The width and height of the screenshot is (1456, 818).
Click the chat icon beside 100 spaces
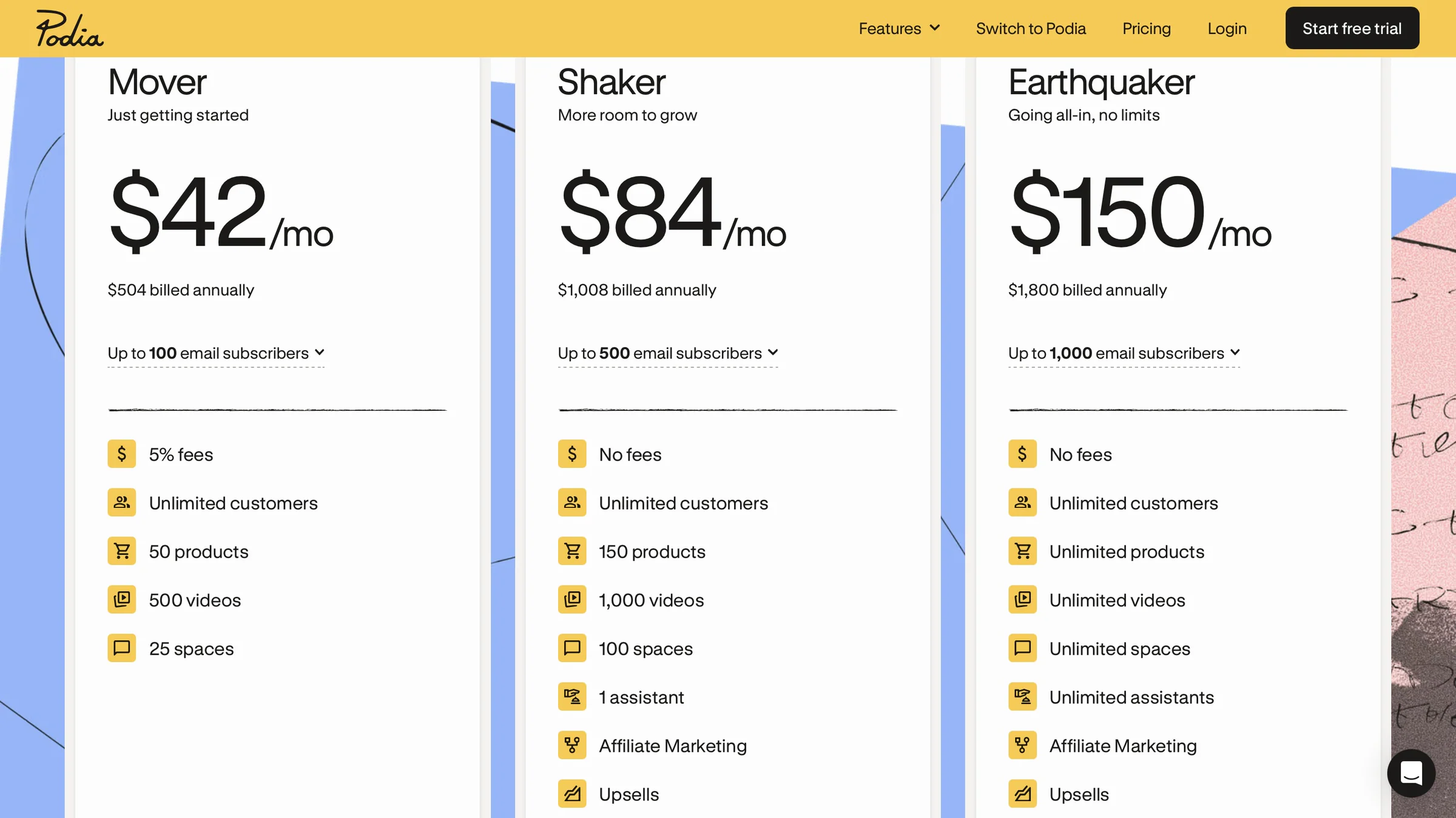[572, 648]
